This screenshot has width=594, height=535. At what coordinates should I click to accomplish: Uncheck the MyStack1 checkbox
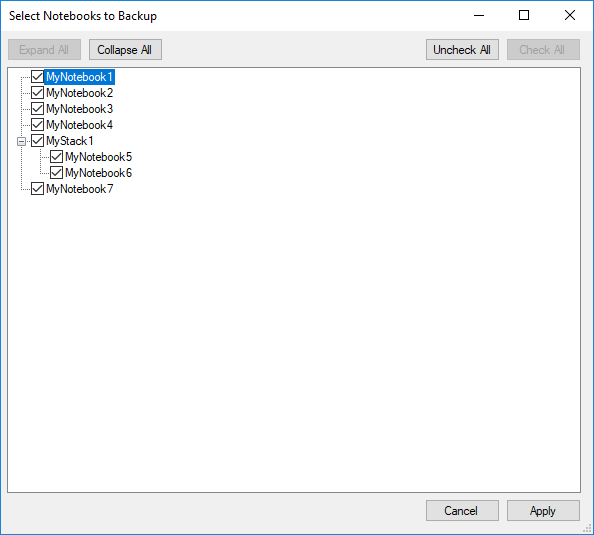coord(37,141)
